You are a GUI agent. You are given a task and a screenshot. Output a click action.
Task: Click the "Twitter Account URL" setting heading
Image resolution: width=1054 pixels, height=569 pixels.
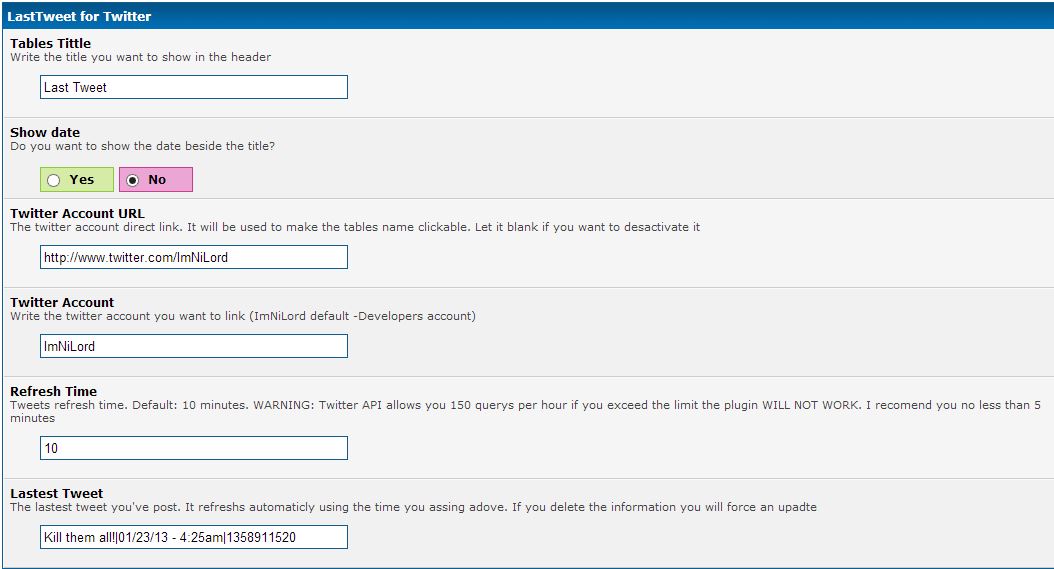[x=77, y=213]
